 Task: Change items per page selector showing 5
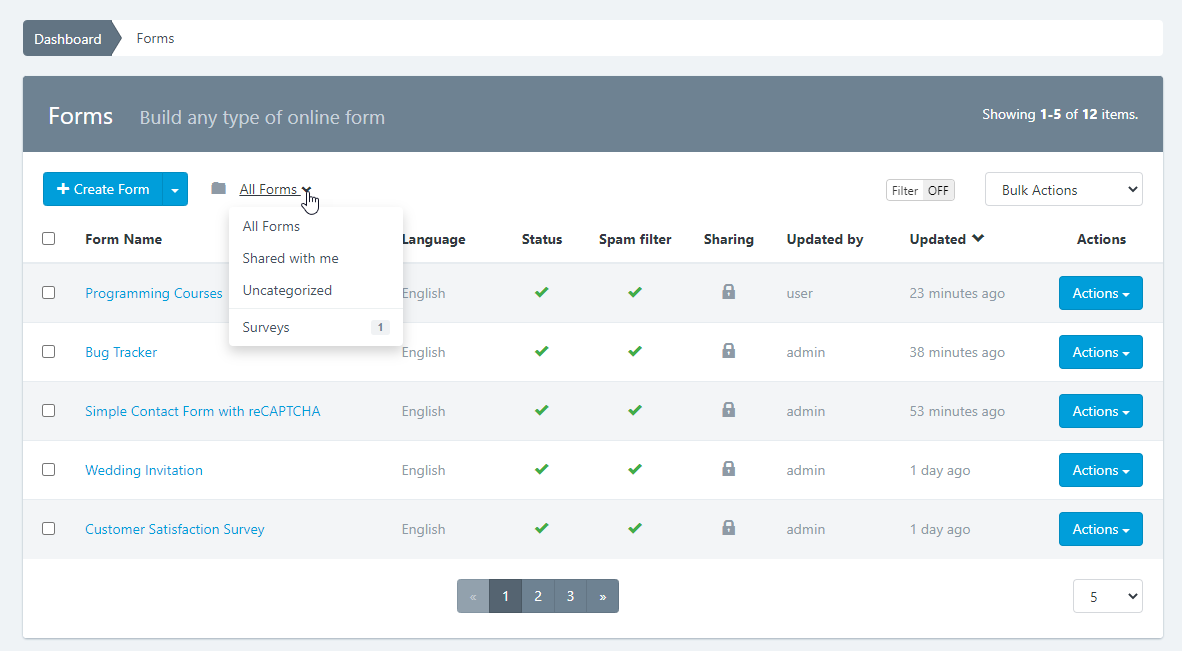1107,596
